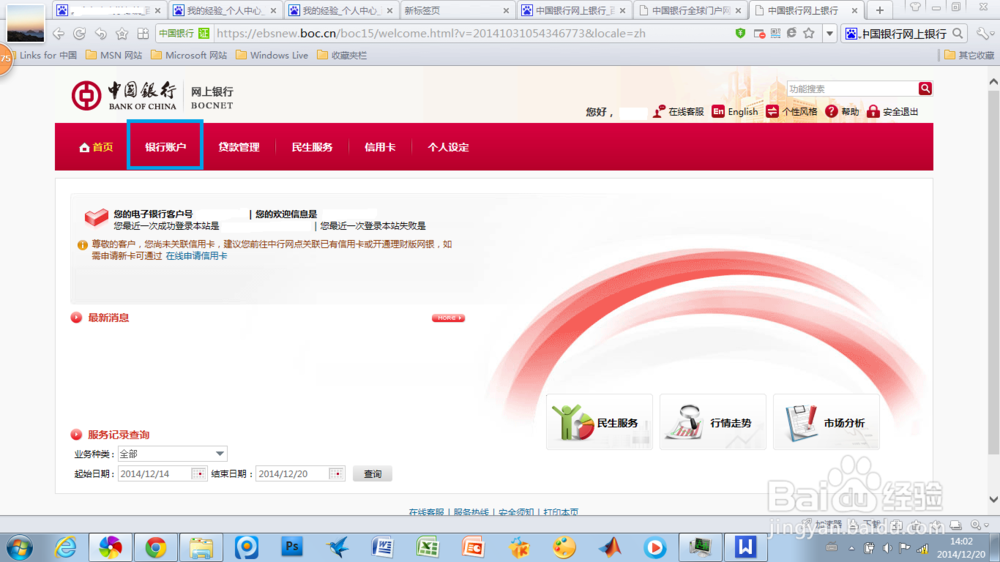Click the 功能搜索 search field

pos(852,89)
